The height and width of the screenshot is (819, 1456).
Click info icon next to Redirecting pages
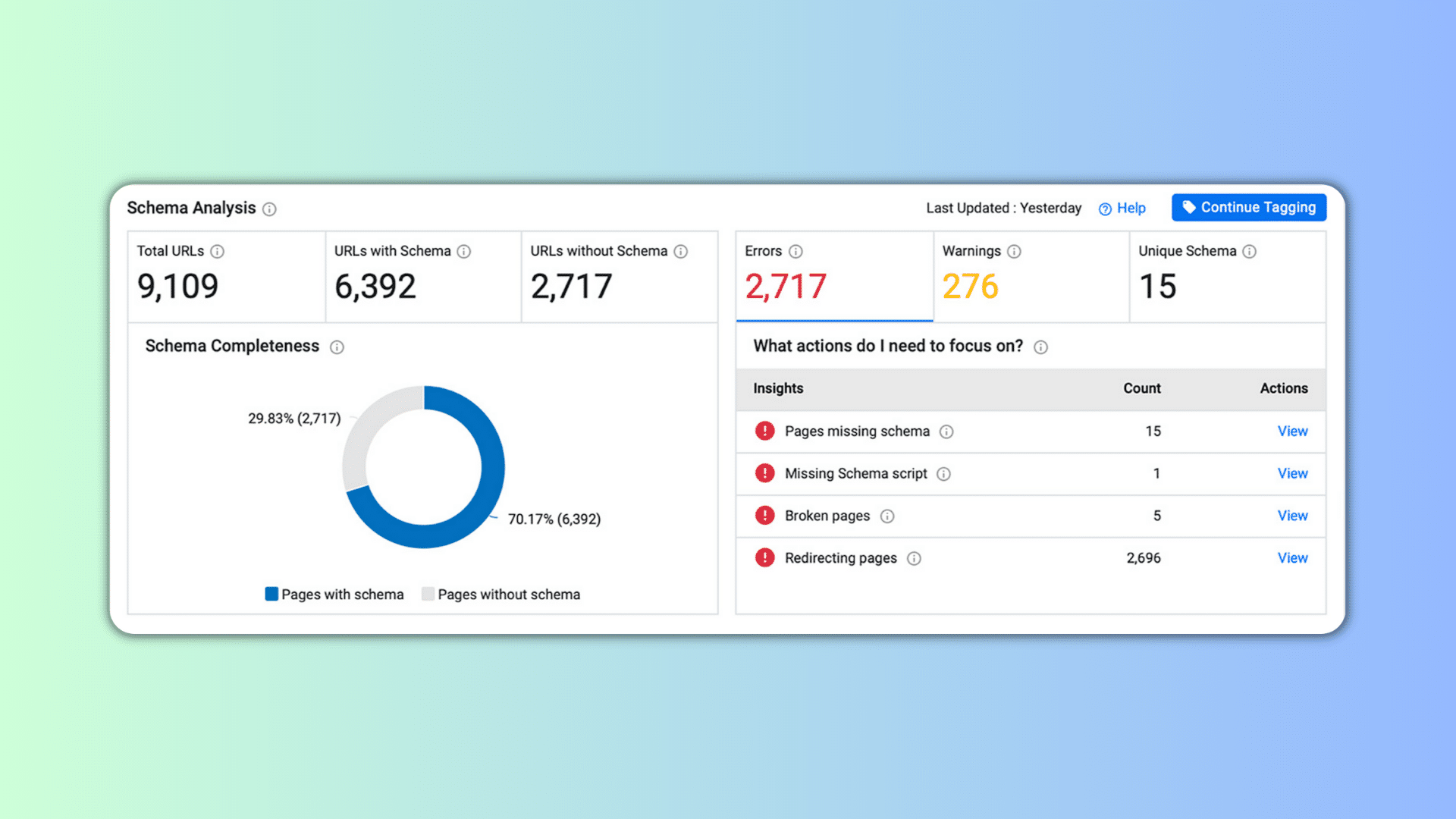click(915, 559)
